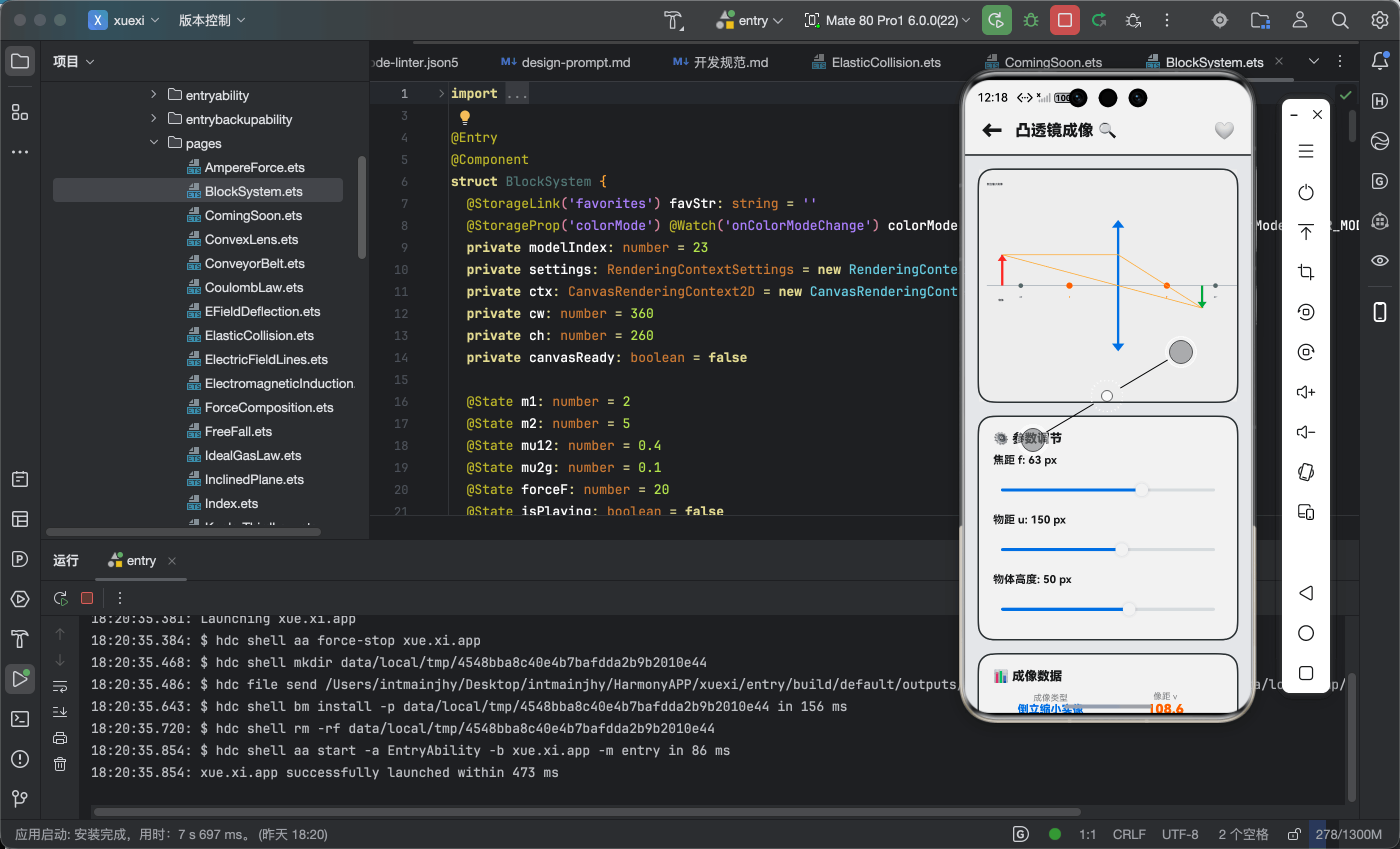Screen dimensions: 1400x849
Task: Adjust the 焦距 f slider handle
Action: [1141, 489]
